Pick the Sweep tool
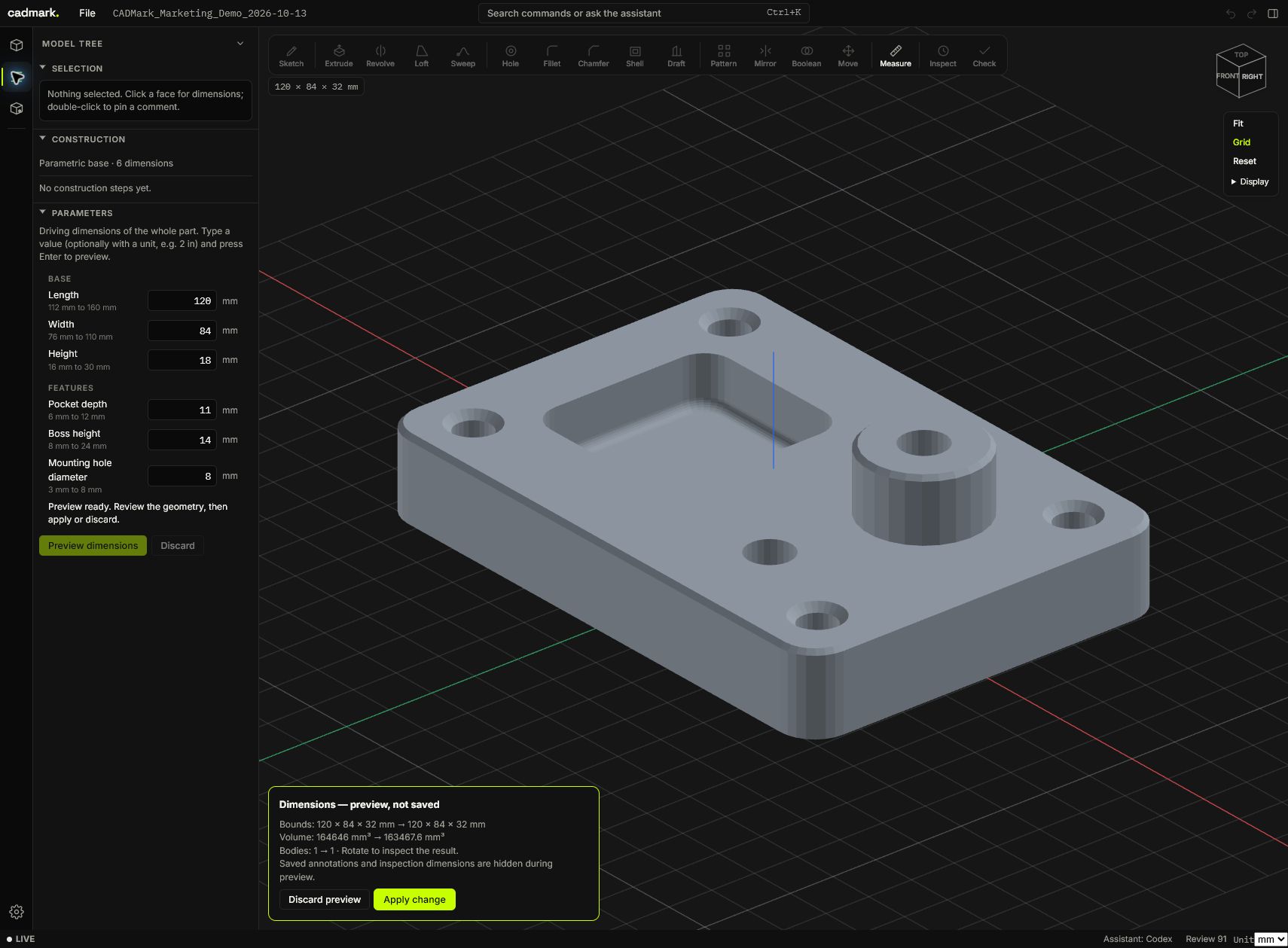This screenshot has width=1288, height=948. pos(463,56)
